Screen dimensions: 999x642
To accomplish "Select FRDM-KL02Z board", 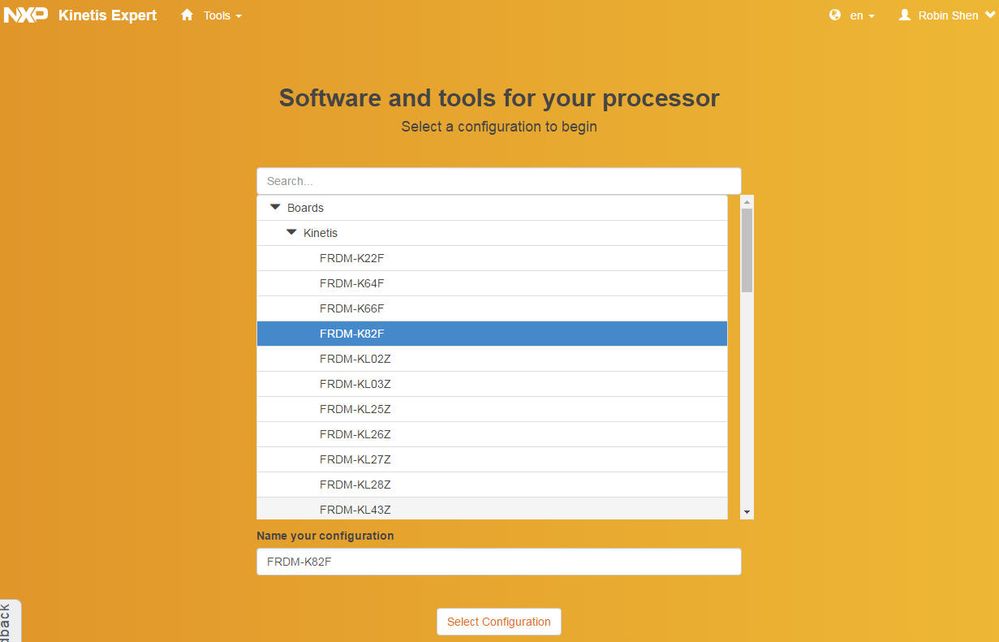I will pos(492,359).
